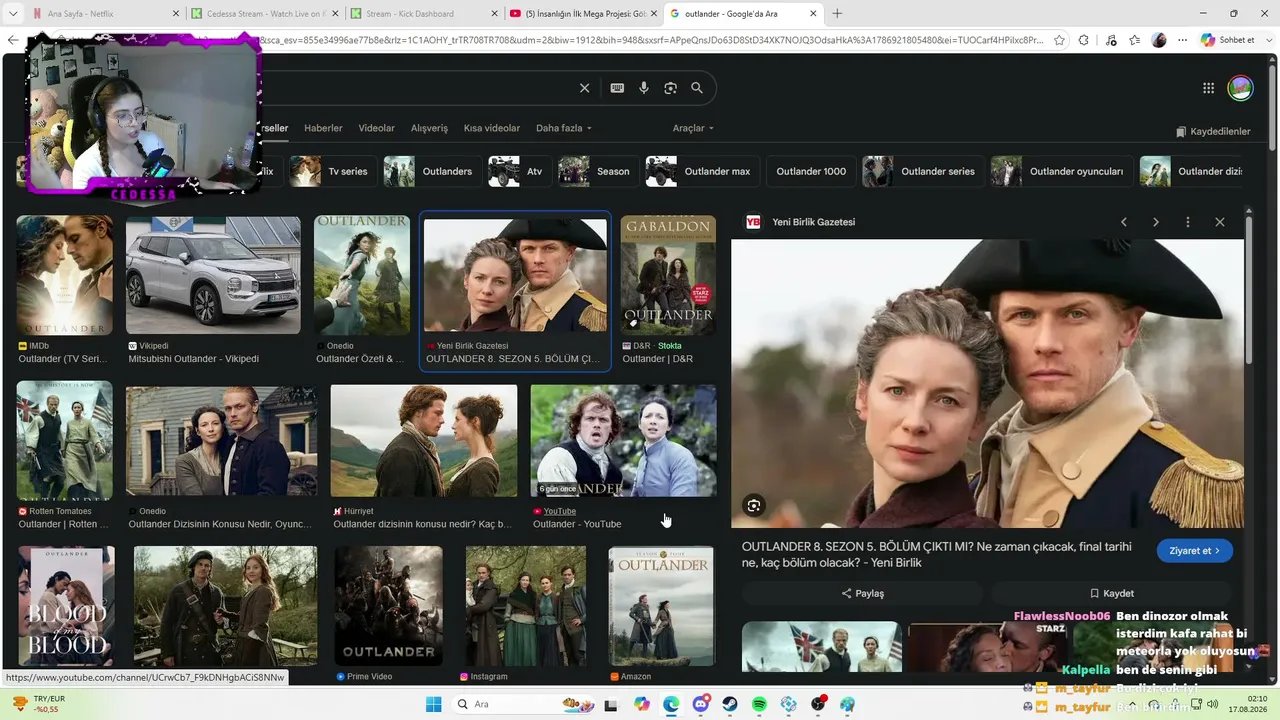1280x720 pixels.
Task: Switch to Ana Sayfa - Netflix tab
Action: (96, 14)
